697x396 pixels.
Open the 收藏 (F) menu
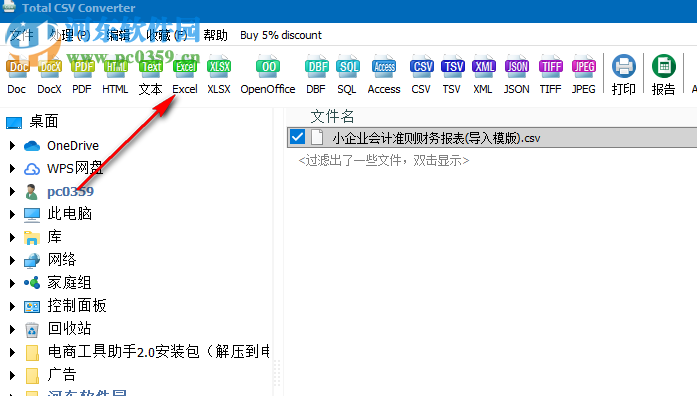pyautogui.click(x=167, y=35)
